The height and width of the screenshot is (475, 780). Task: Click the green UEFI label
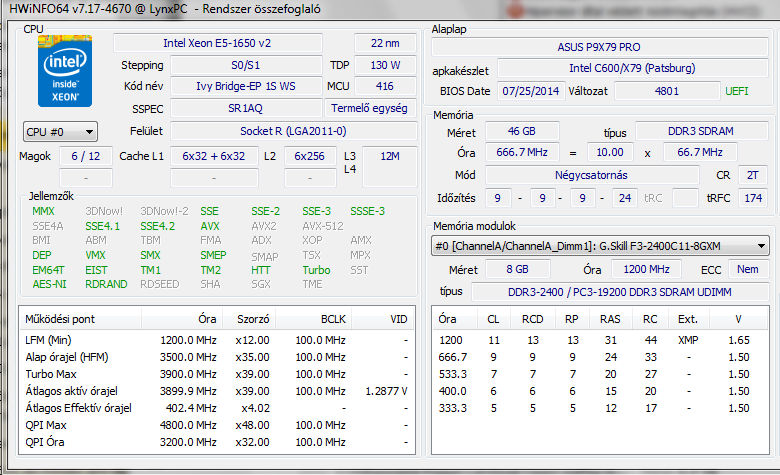737,91
